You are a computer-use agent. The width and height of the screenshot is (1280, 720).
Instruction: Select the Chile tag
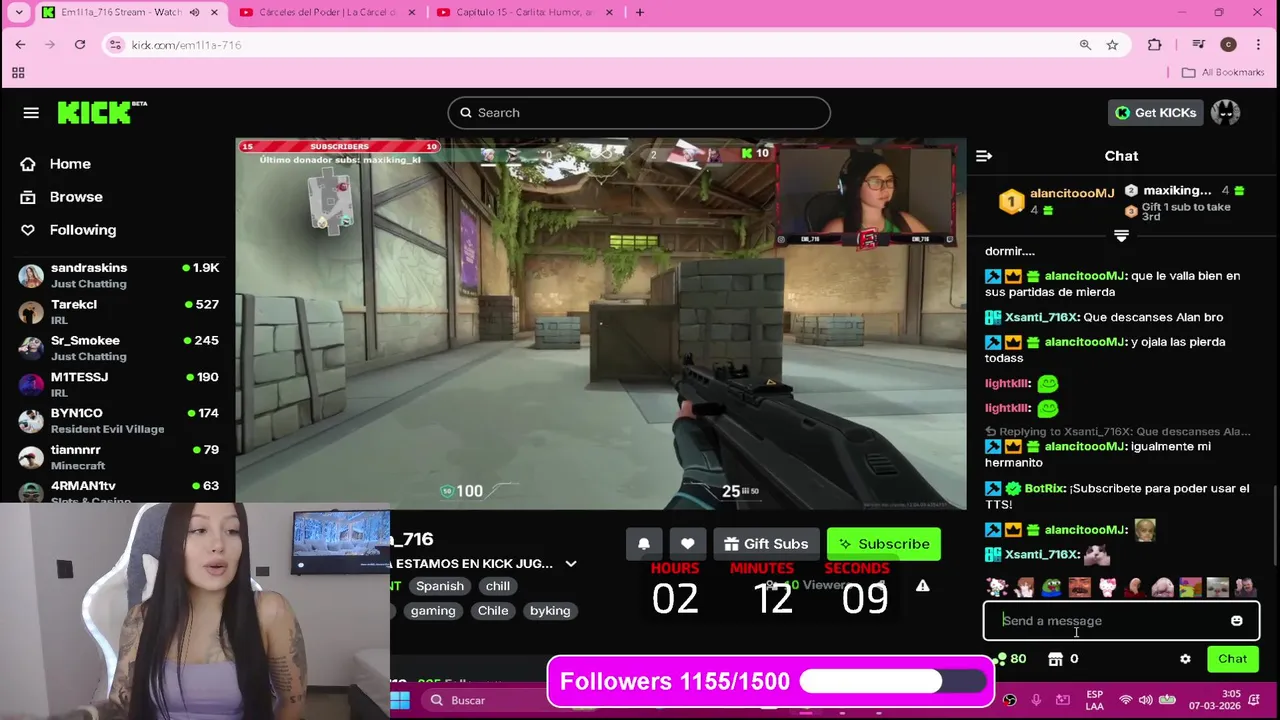[493, 611]
